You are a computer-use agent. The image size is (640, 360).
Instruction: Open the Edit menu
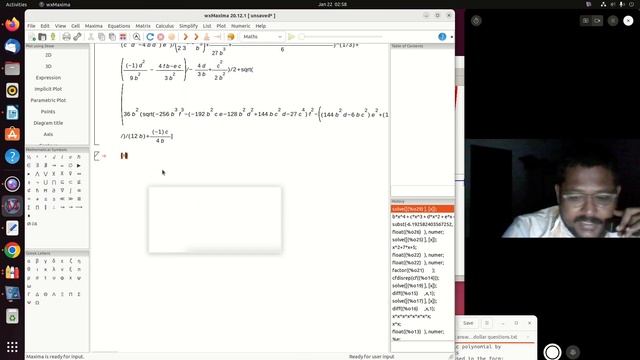(x=45, y=26)
